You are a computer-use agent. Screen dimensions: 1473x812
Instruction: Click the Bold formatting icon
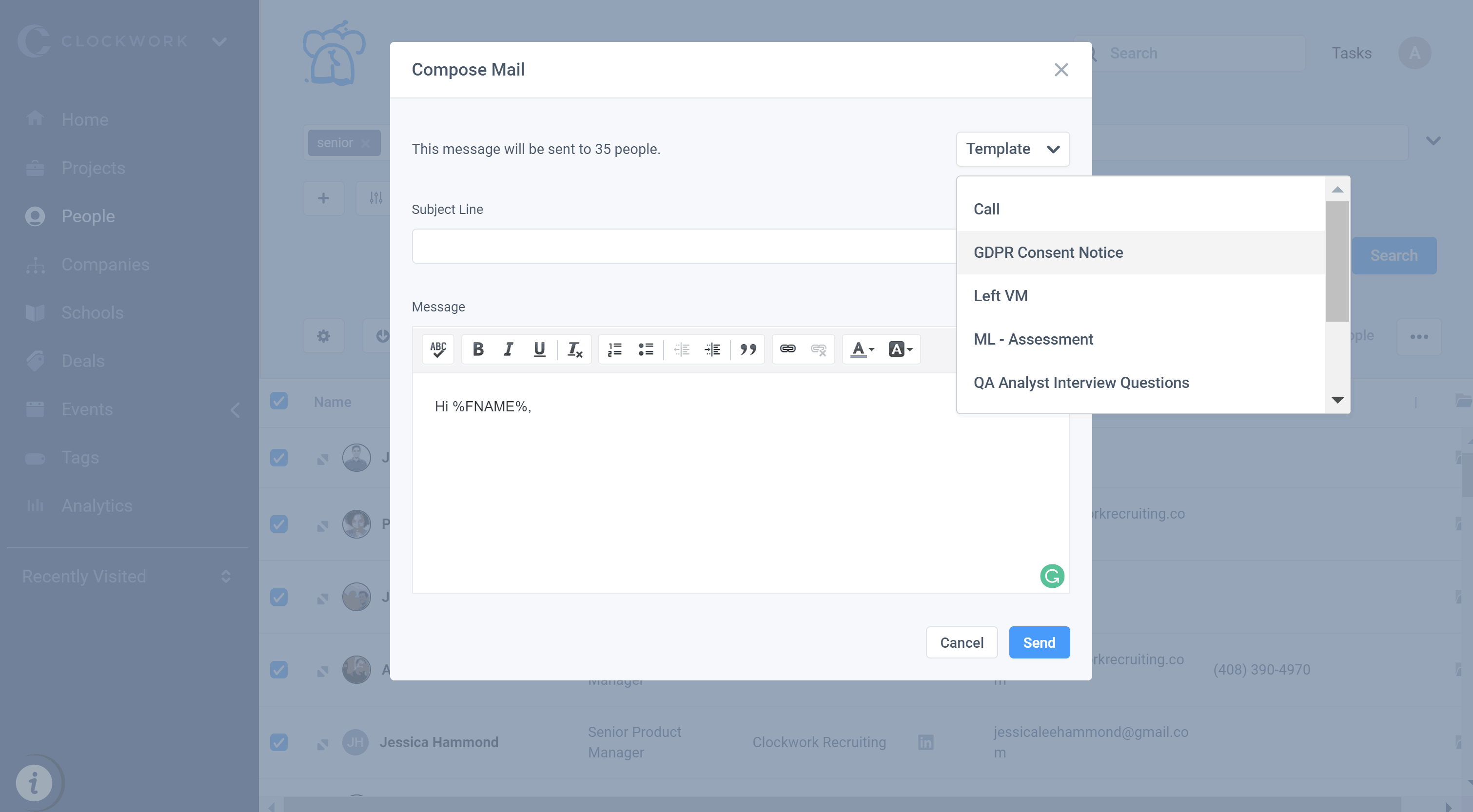pos(478,348)
